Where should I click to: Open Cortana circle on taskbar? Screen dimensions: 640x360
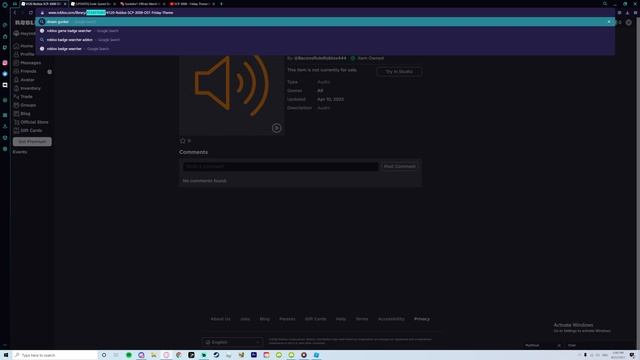(104, 355)
